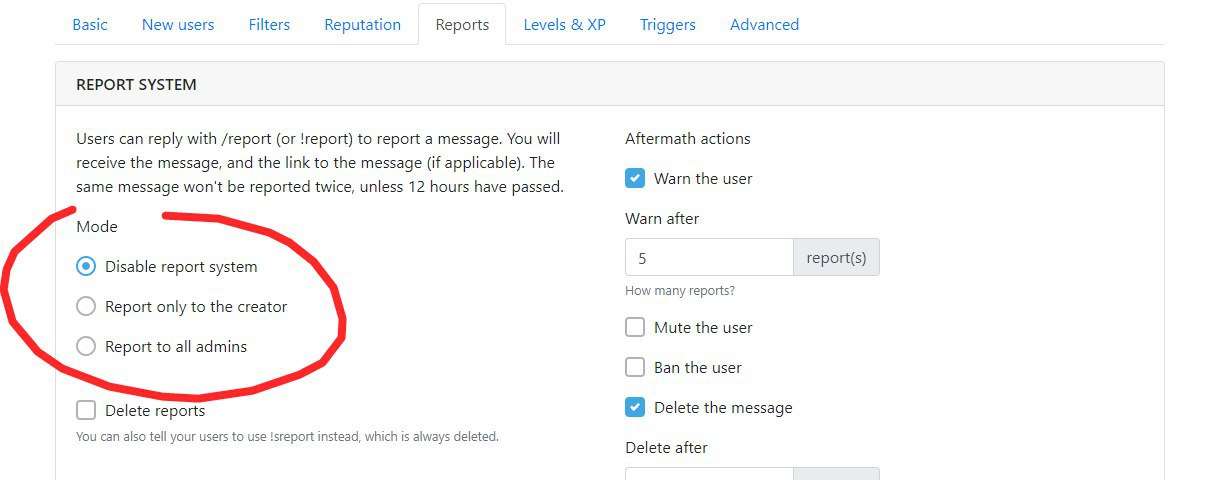1207x480 pixels.
Task: Click the REPORT SYSTEM panel header
Action: click(x=610, y=84)
